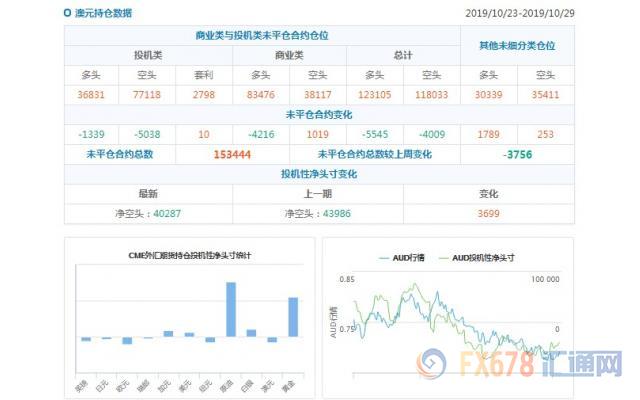Select the arbitrage value 2798

[x=204, y=95]
